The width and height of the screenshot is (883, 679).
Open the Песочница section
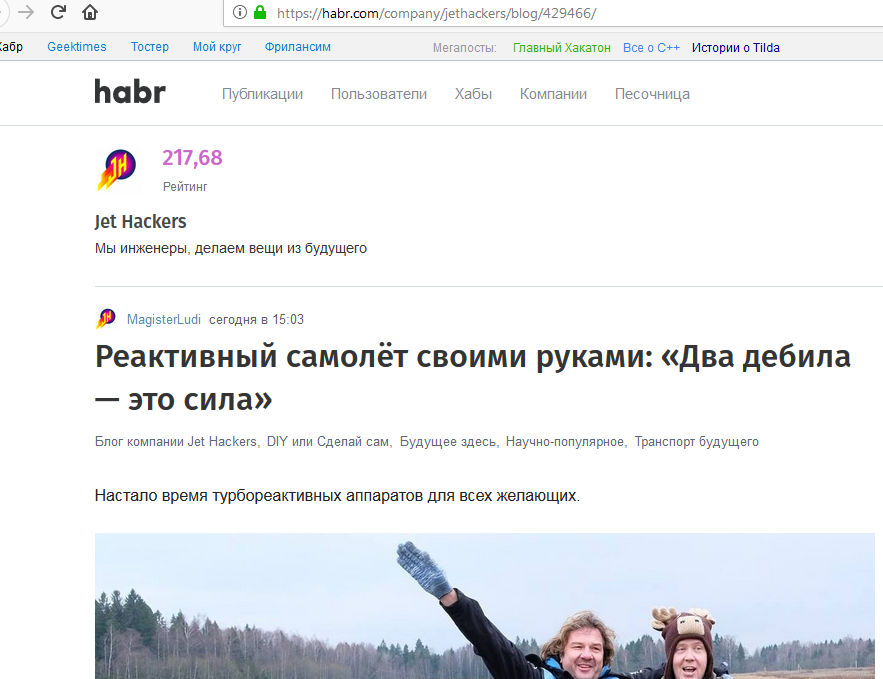pyautogui.click(x=652, y=94)
